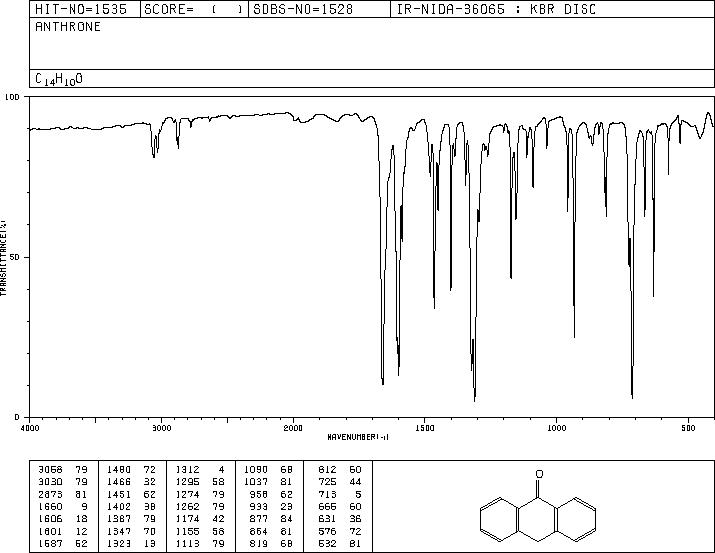Select peak 576 in the table
This screenshot has height=553, width=715.
pos(327,531)
